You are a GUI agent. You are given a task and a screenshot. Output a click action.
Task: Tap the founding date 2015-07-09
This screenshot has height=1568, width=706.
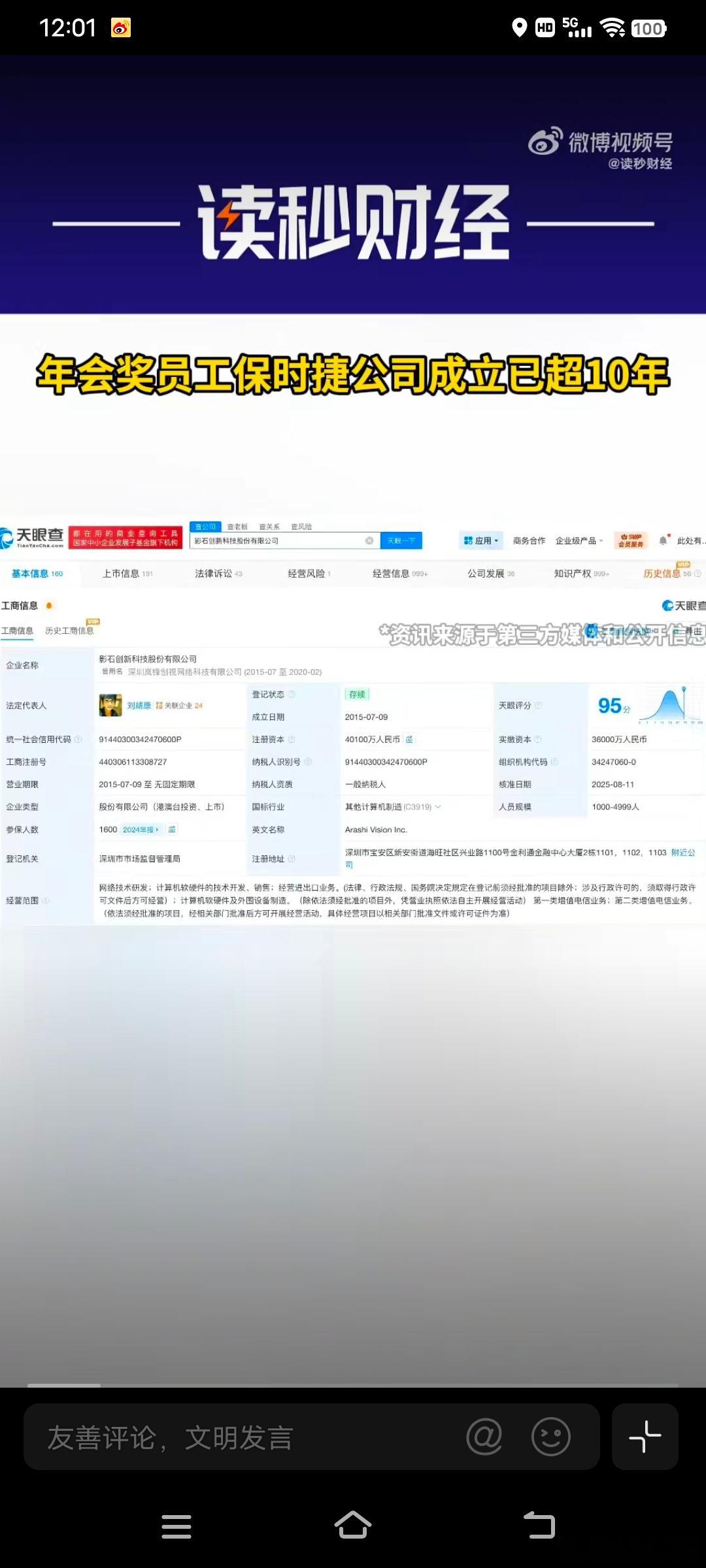pyautogui.click(x=366, y=717)
